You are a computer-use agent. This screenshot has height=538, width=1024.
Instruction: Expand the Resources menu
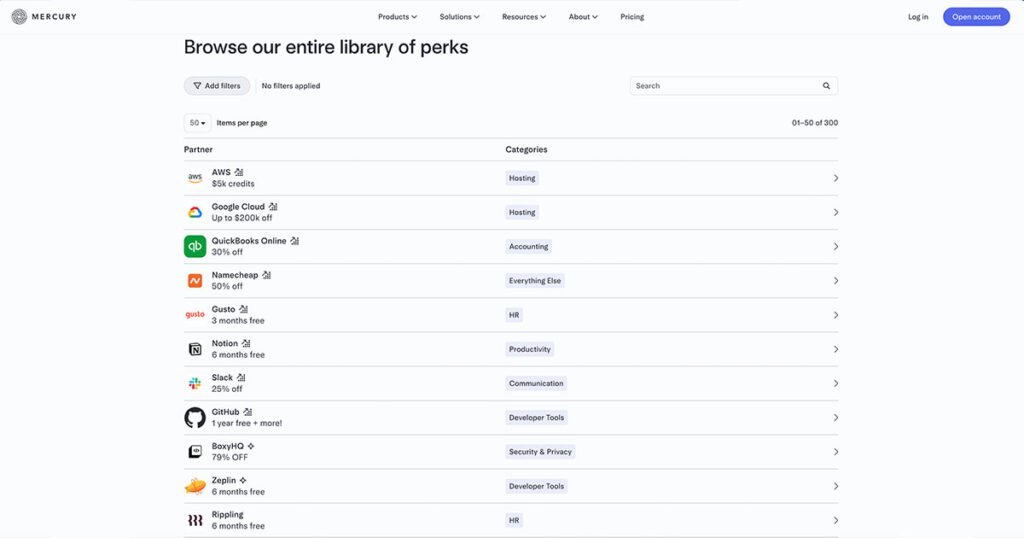(524, 17)
